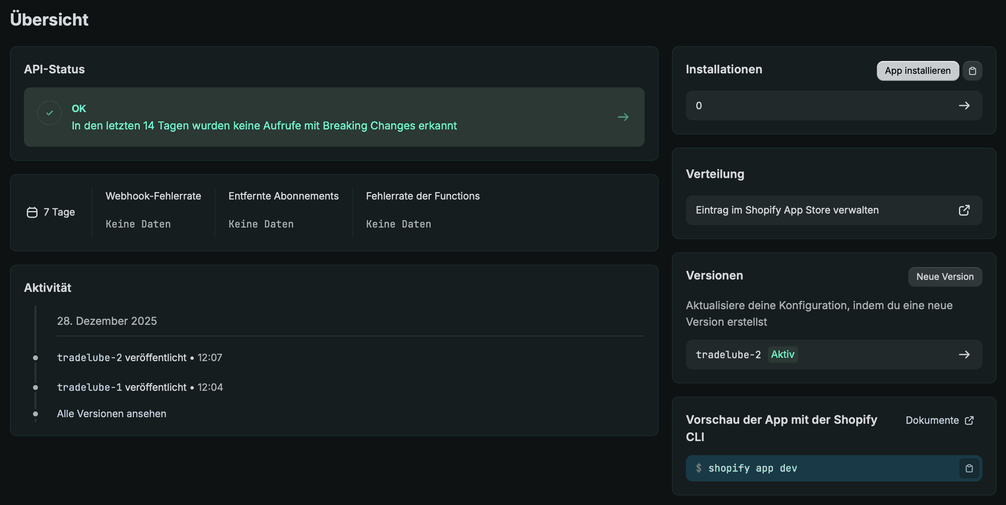Open Eintrag im Shopify App Store verwalten

833,210
